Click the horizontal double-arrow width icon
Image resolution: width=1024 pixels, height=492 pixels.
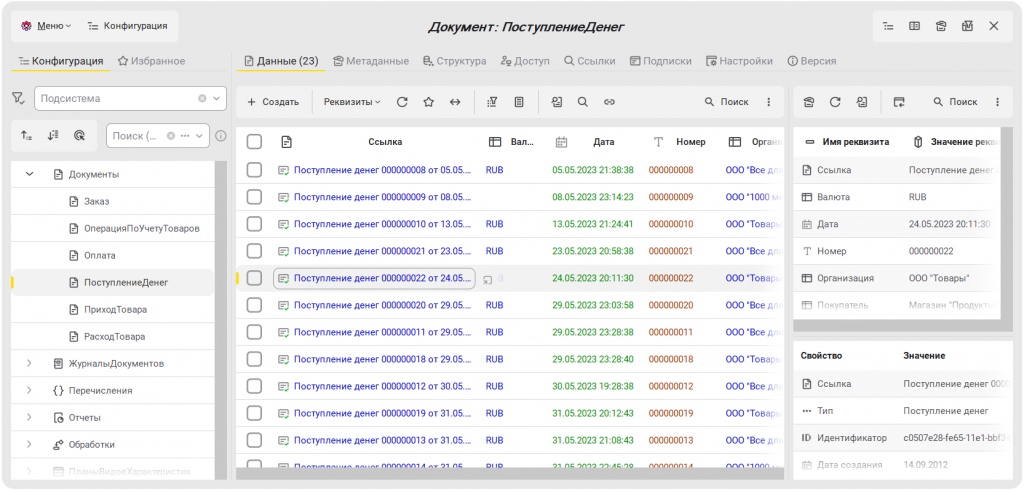pyautogui.click(x=455, y=102)
